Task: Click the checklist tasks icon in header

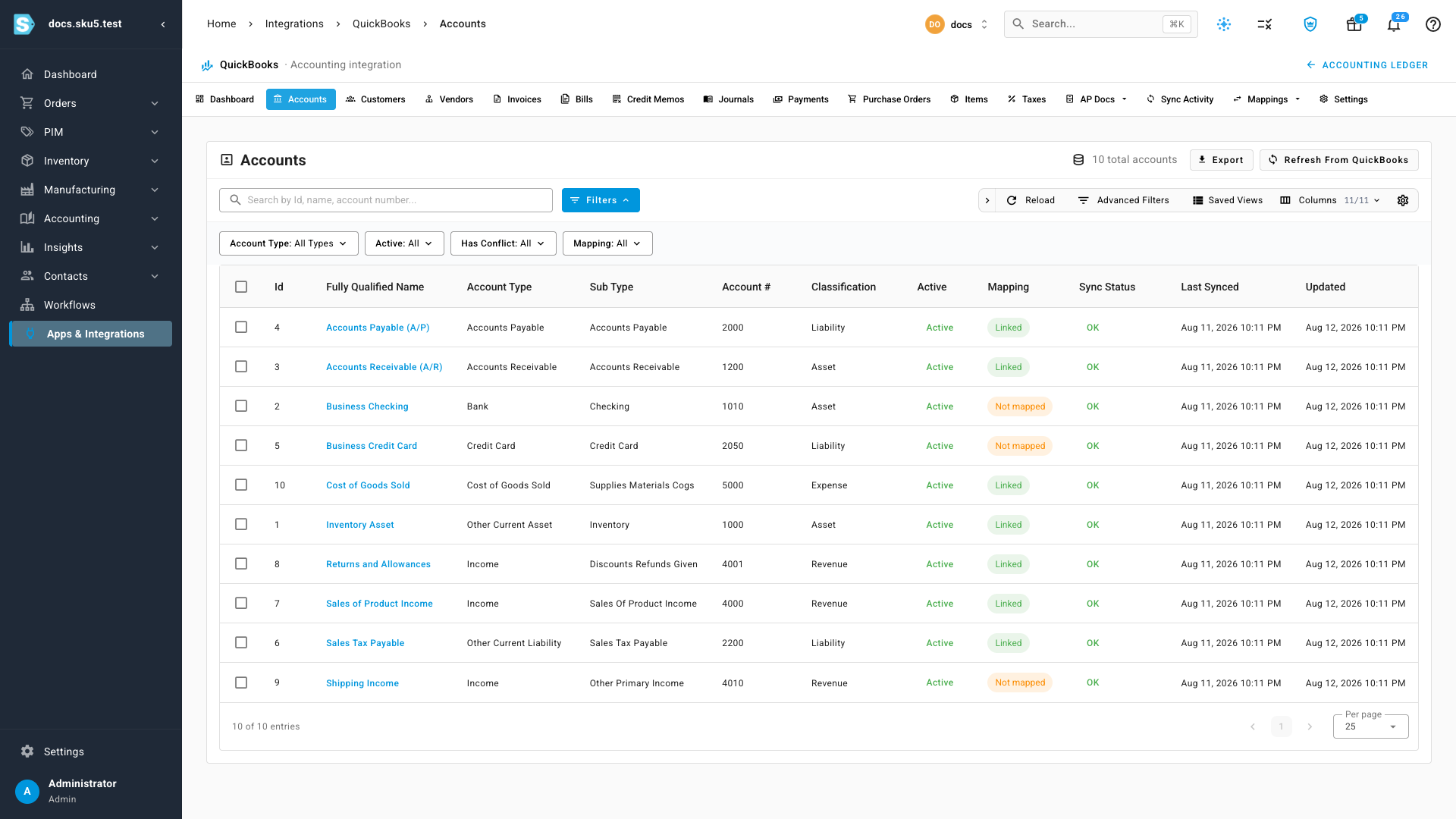Action: point(1265,24)
